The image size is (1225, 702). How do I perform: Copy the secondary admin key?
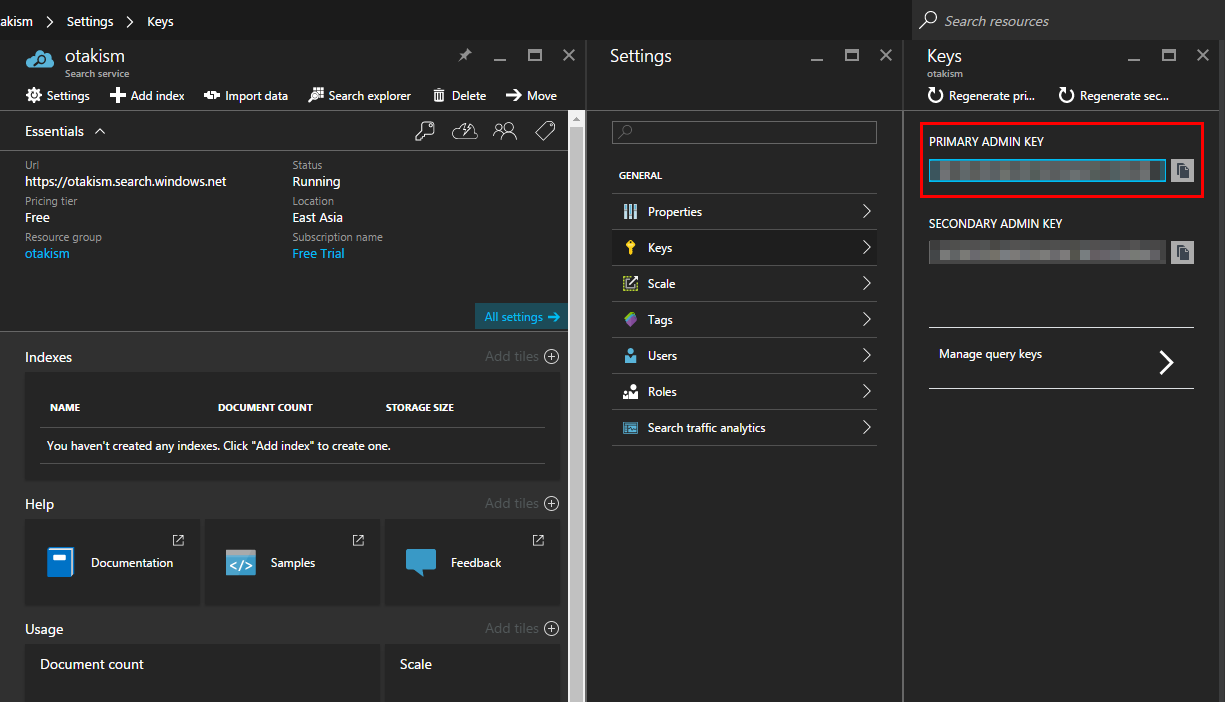[x=1182, y=252]
